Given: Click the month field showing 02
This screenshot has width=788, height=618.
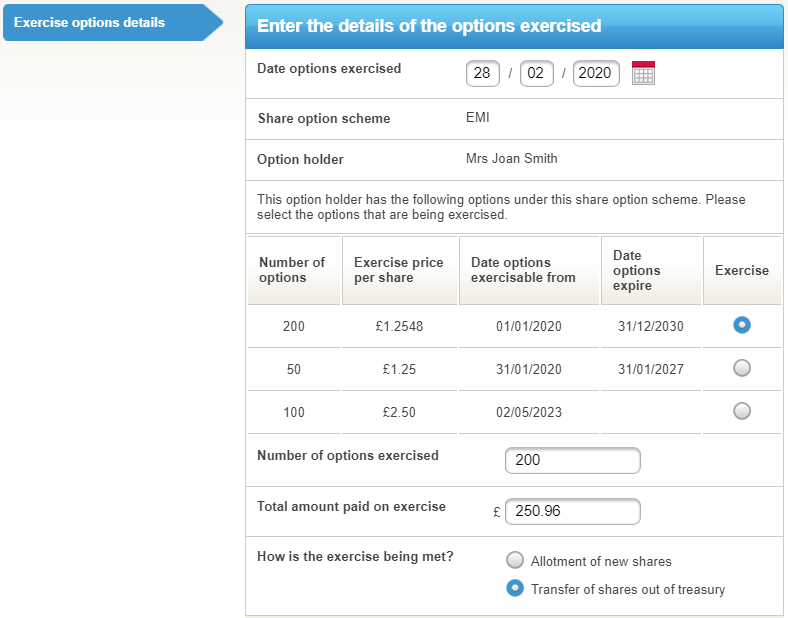Looking at the screenshot, I should pyautogui.click(x=537, y=74).
